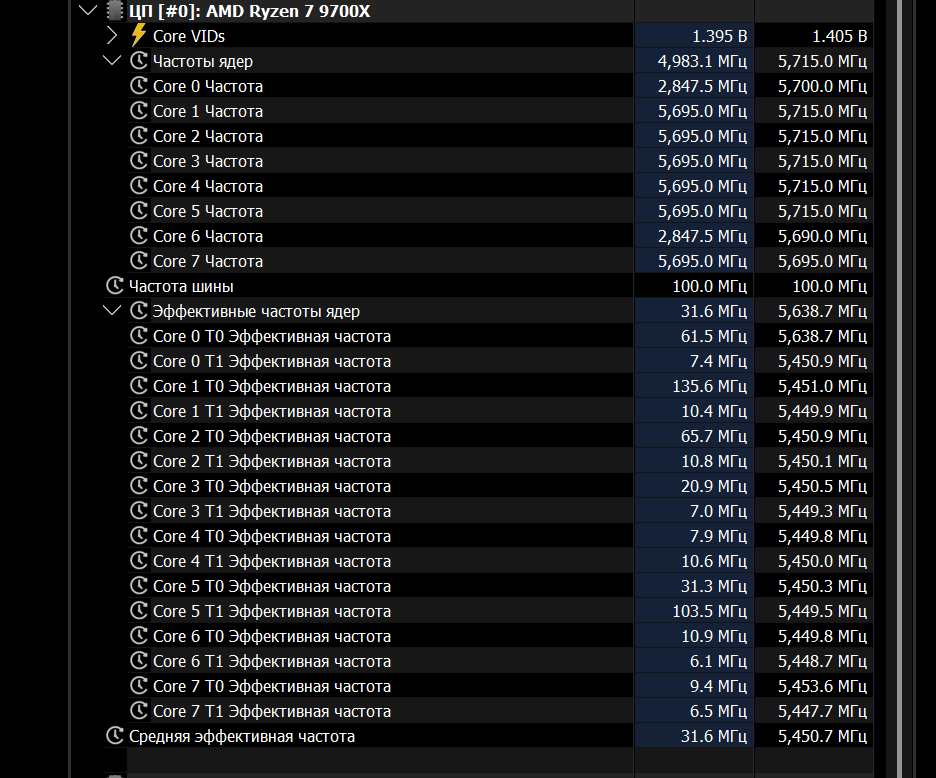
Task: Click the clock icon of Core 0 T1 Эффективная частота
Action: click(x=138, y=361)
